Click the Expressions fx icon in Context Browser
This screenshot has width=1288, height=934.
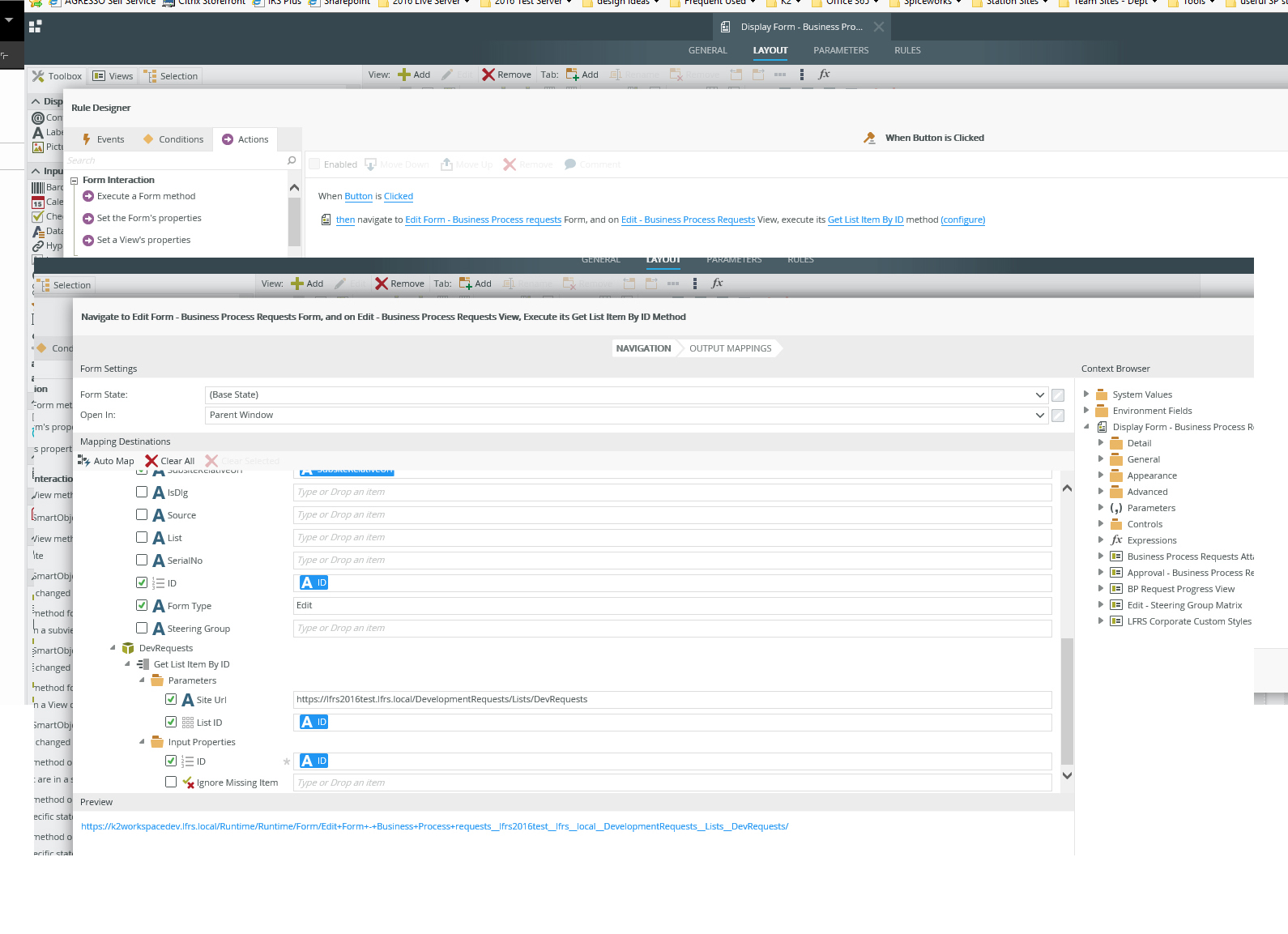pos(1116,540)
